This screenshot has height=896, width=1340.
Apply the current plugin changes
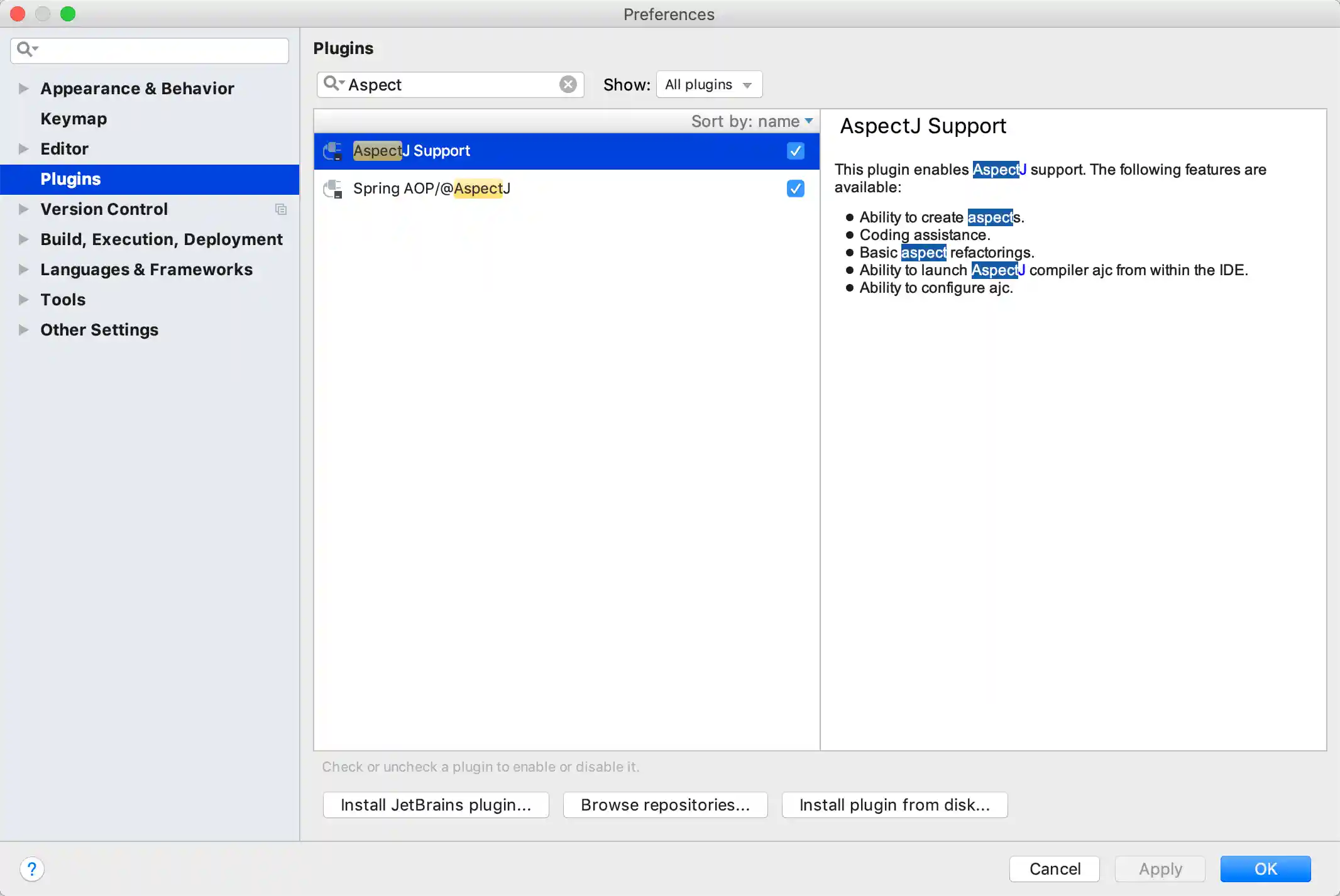point(1160,869)
